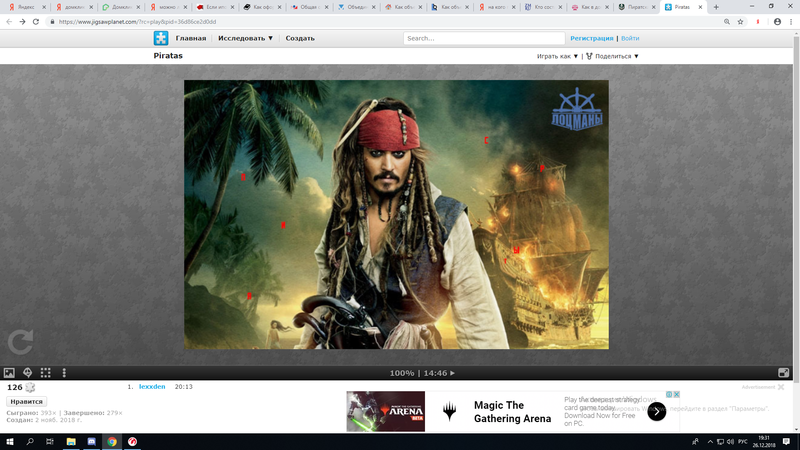
Task: Arrange pieces with the grid icon
Action: click(x=45, y=373)
